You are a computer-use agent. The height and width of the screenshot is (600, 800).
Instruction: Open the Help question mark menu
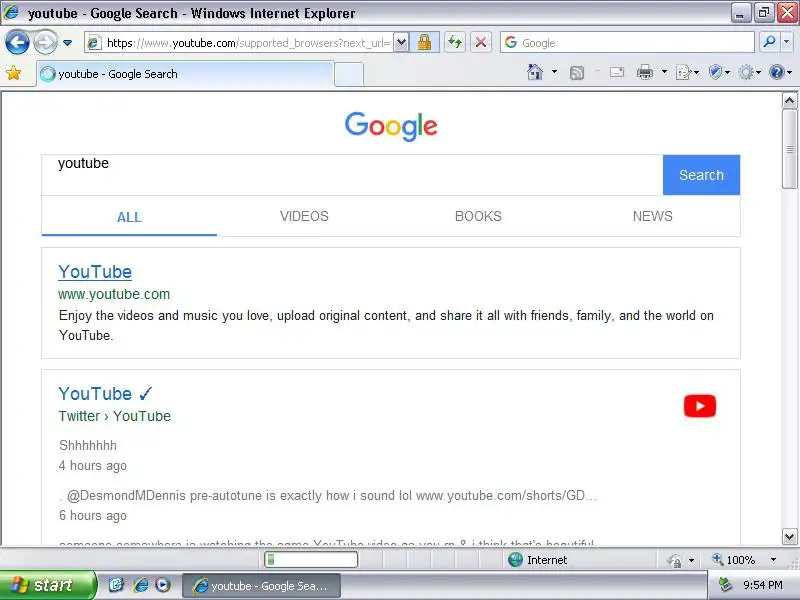click(777, 73)
